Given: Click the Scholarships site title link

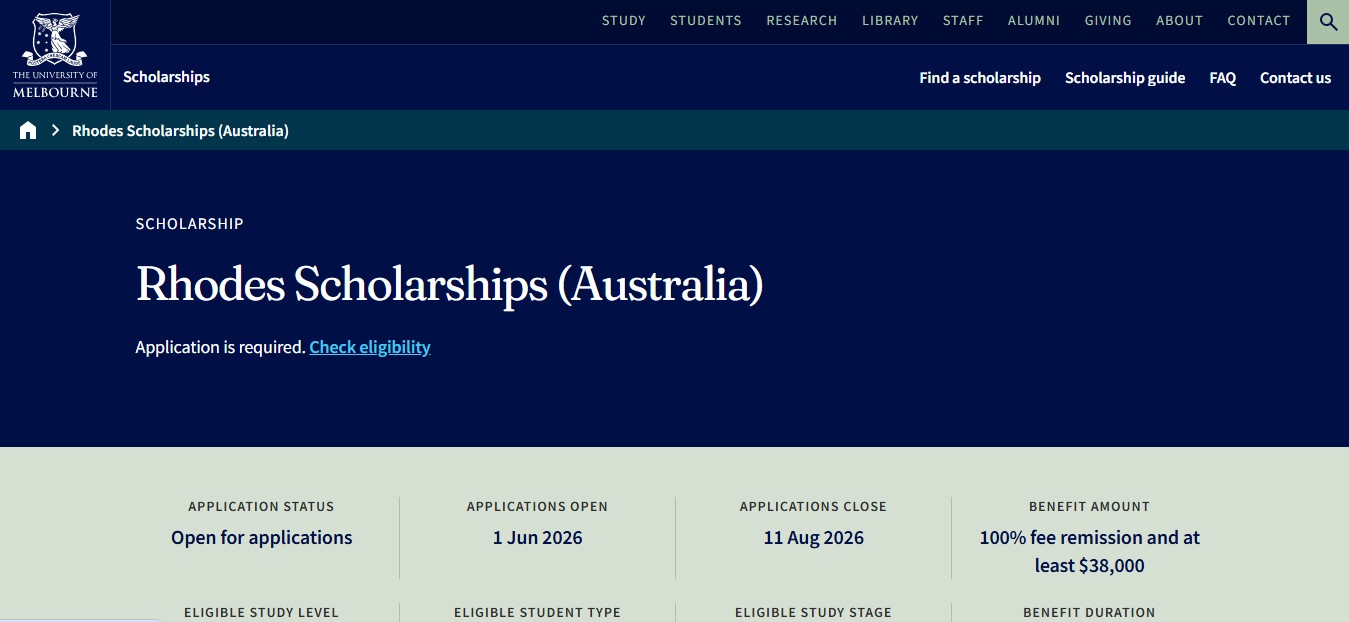Looking at the screenshot, I should [x=166, y=77].
